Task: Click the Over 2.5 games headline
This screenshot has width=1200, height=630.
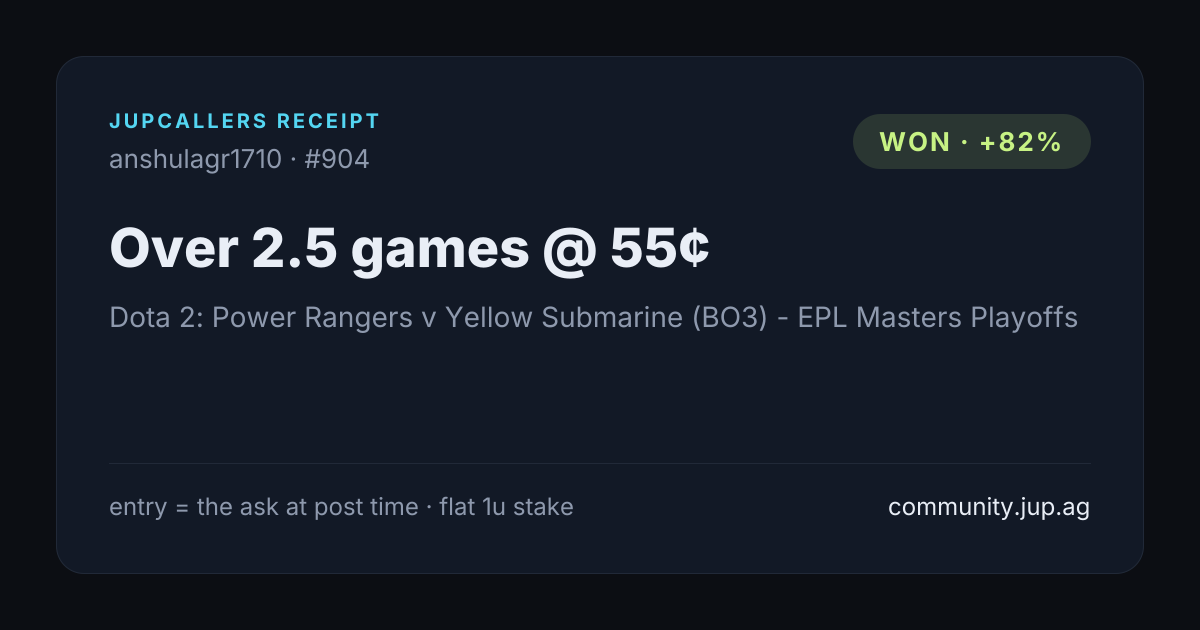Action: [319, 249]
